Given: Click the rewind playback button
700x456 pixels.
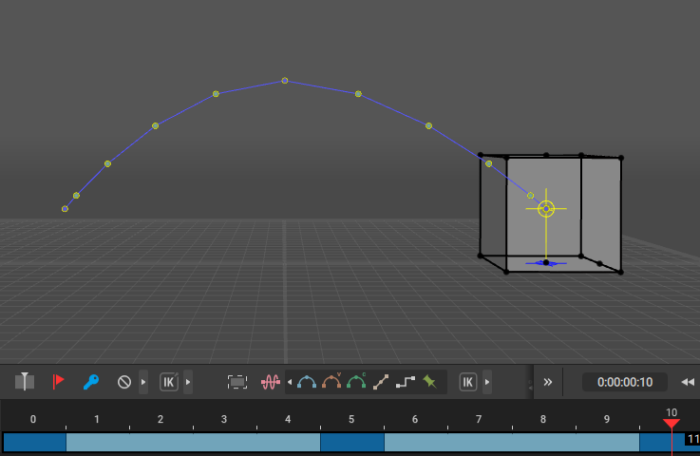Looking at the screenshot, I should tap(687, 381).
